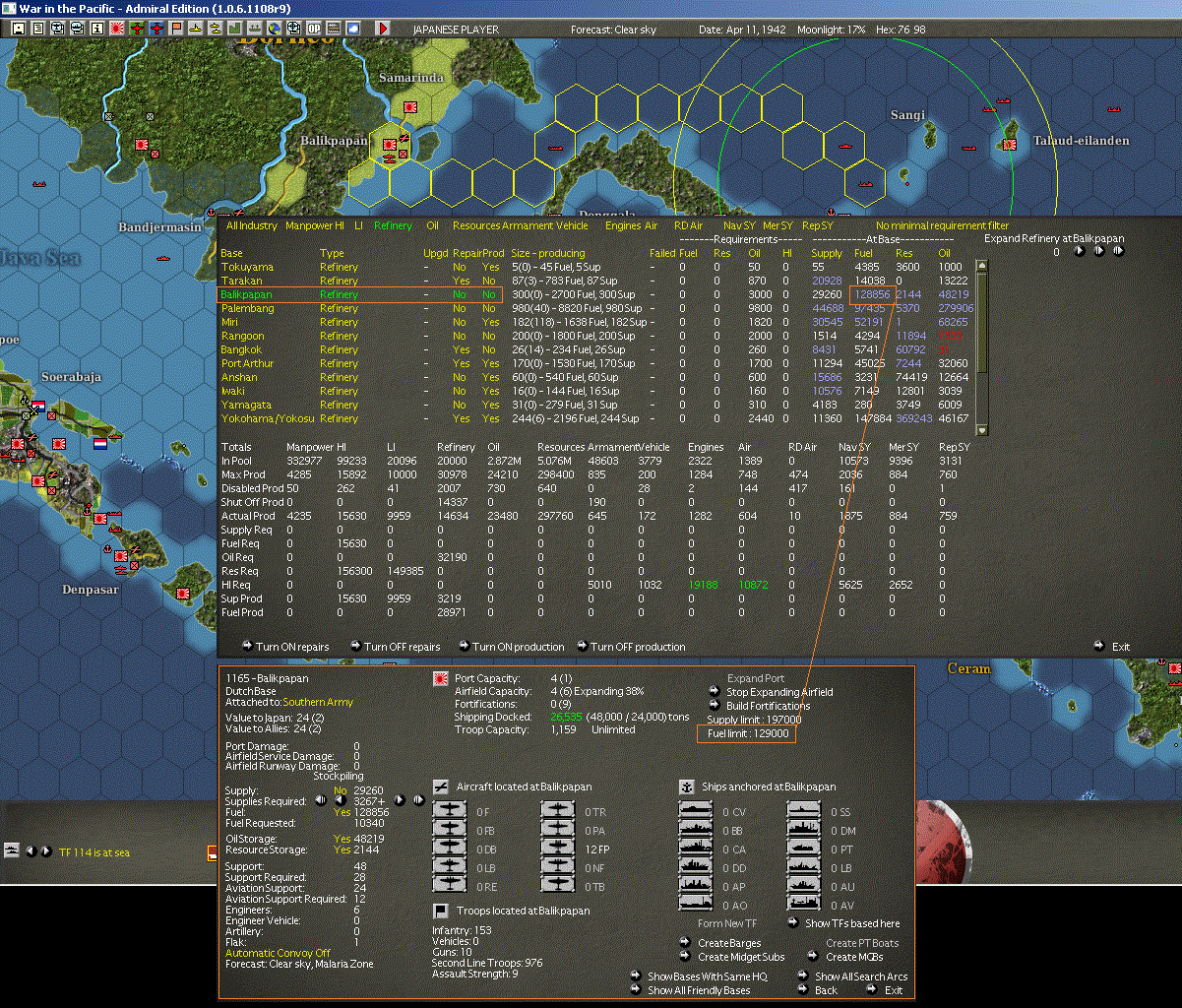Click the aircraft icon beside 'Aircraft located at Balikpapan'
This screenshot has width=1182, height=1008.
440,787
